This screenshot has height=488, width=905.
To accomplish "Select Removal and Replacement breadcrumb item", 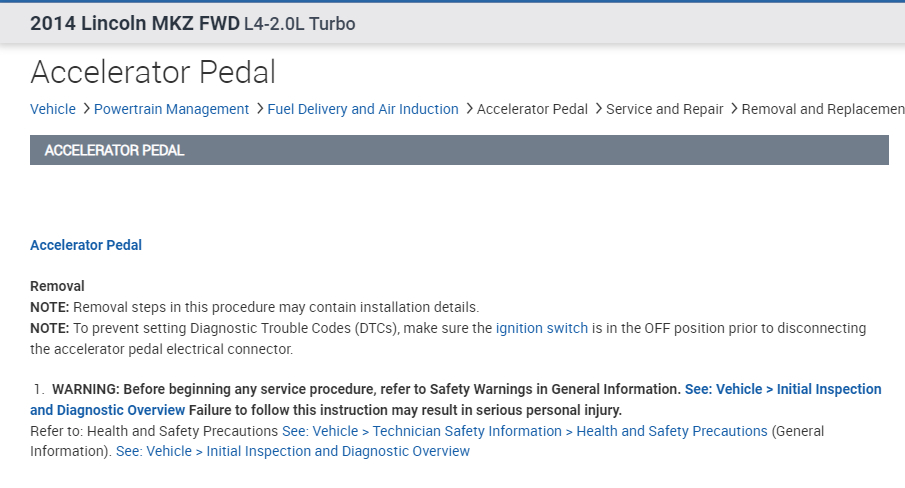I will point(822,109).
